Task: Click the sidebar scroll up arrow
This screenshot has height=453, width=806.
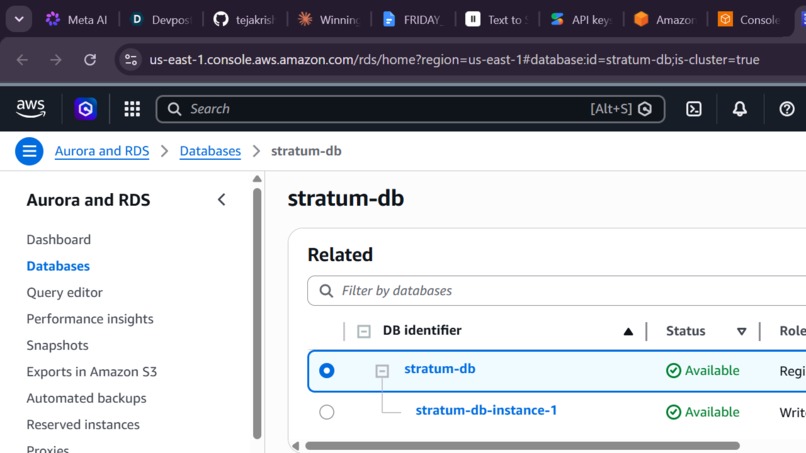Action: (x=257, y=178)
